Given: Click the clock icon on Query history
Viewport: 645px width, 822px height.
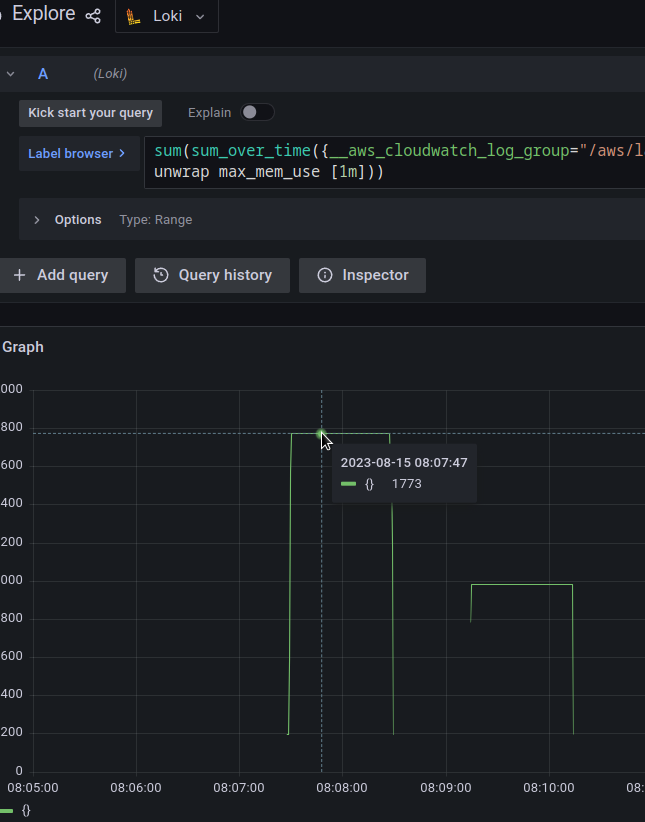Looking at the screenshot, I should [x=160, y=275].
